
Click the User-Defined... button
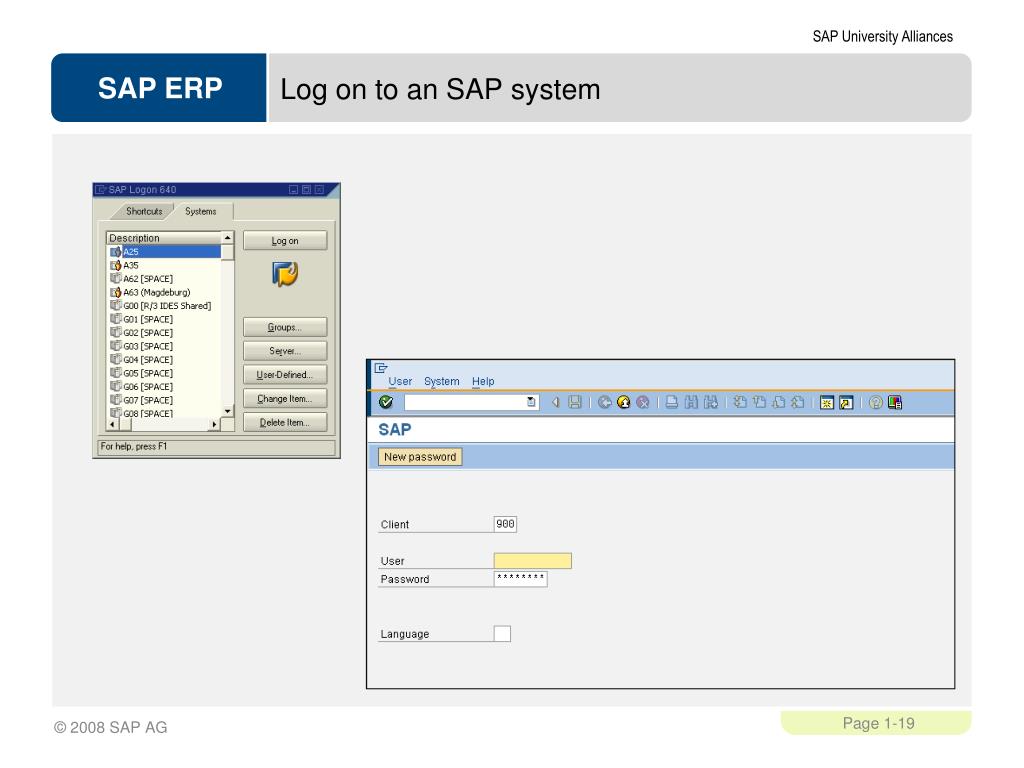pos(285,375)
